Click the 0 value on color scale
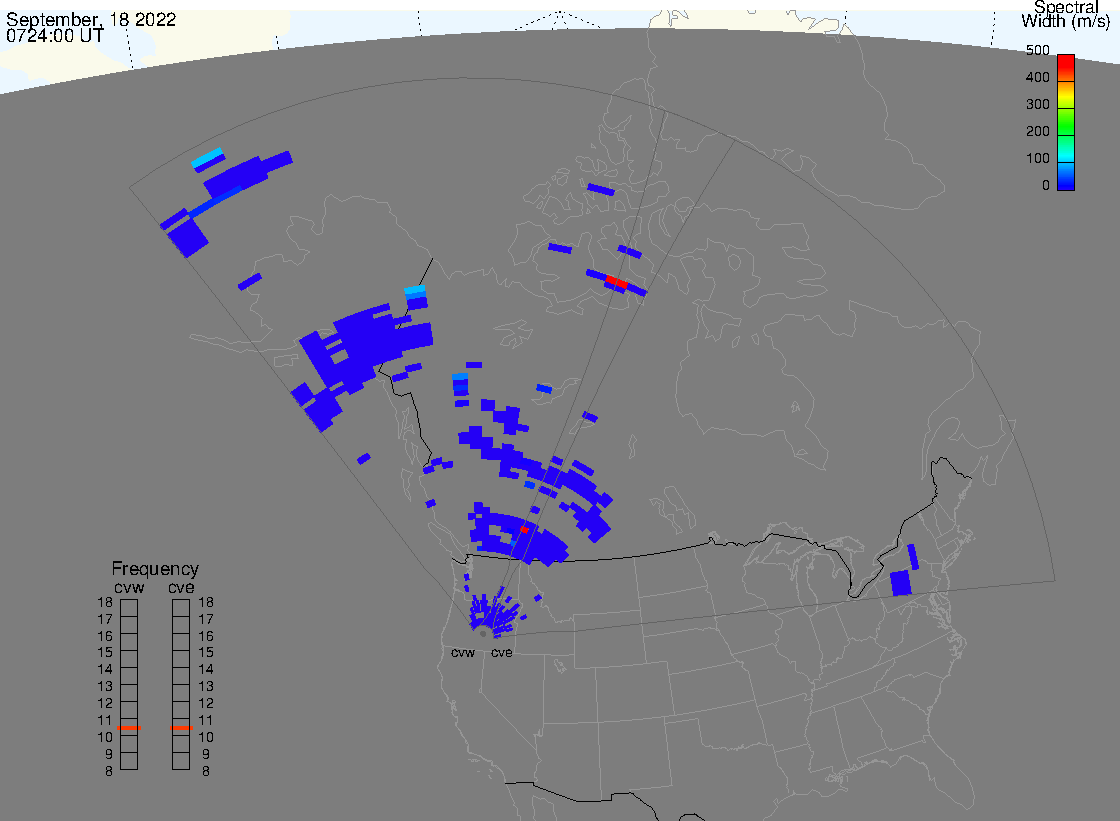Screen dimensions: 1120x821 pos(1046,186)
